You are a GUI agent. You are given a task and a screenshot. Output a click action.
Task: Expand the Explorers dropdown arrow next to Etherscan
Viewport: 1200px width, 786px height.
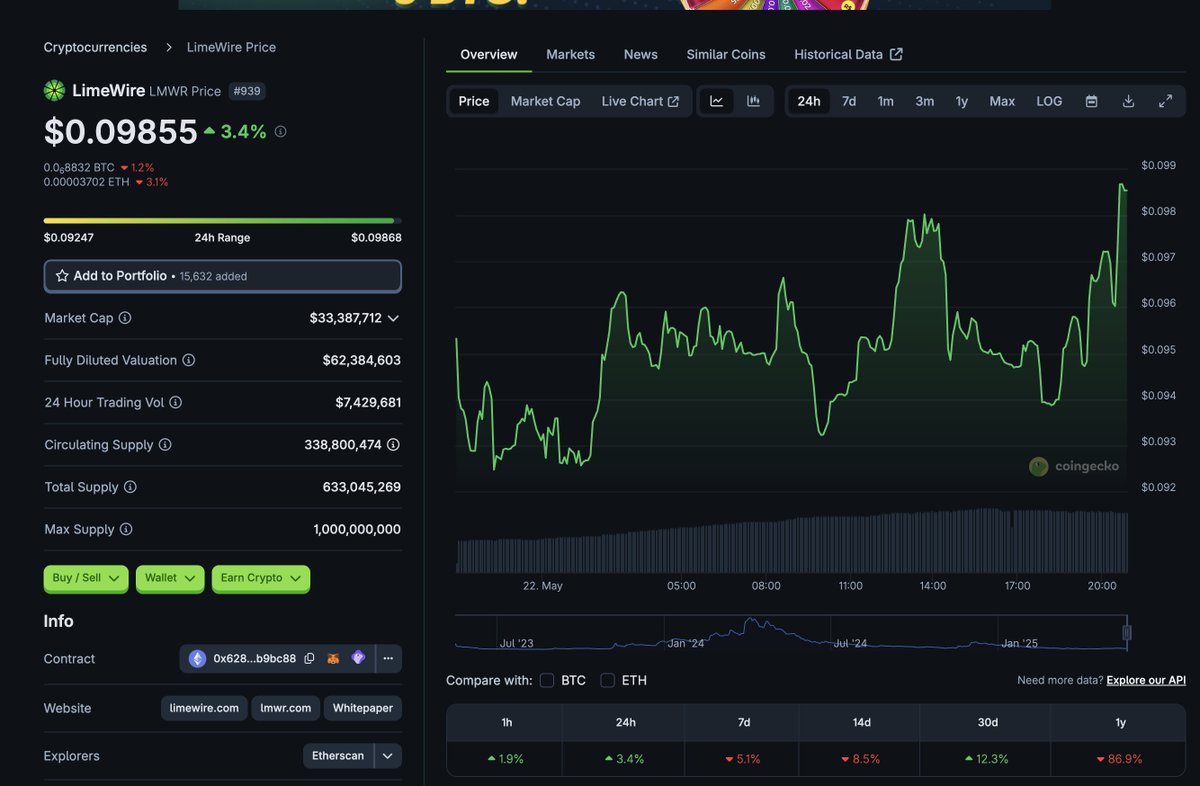[388, 756]
